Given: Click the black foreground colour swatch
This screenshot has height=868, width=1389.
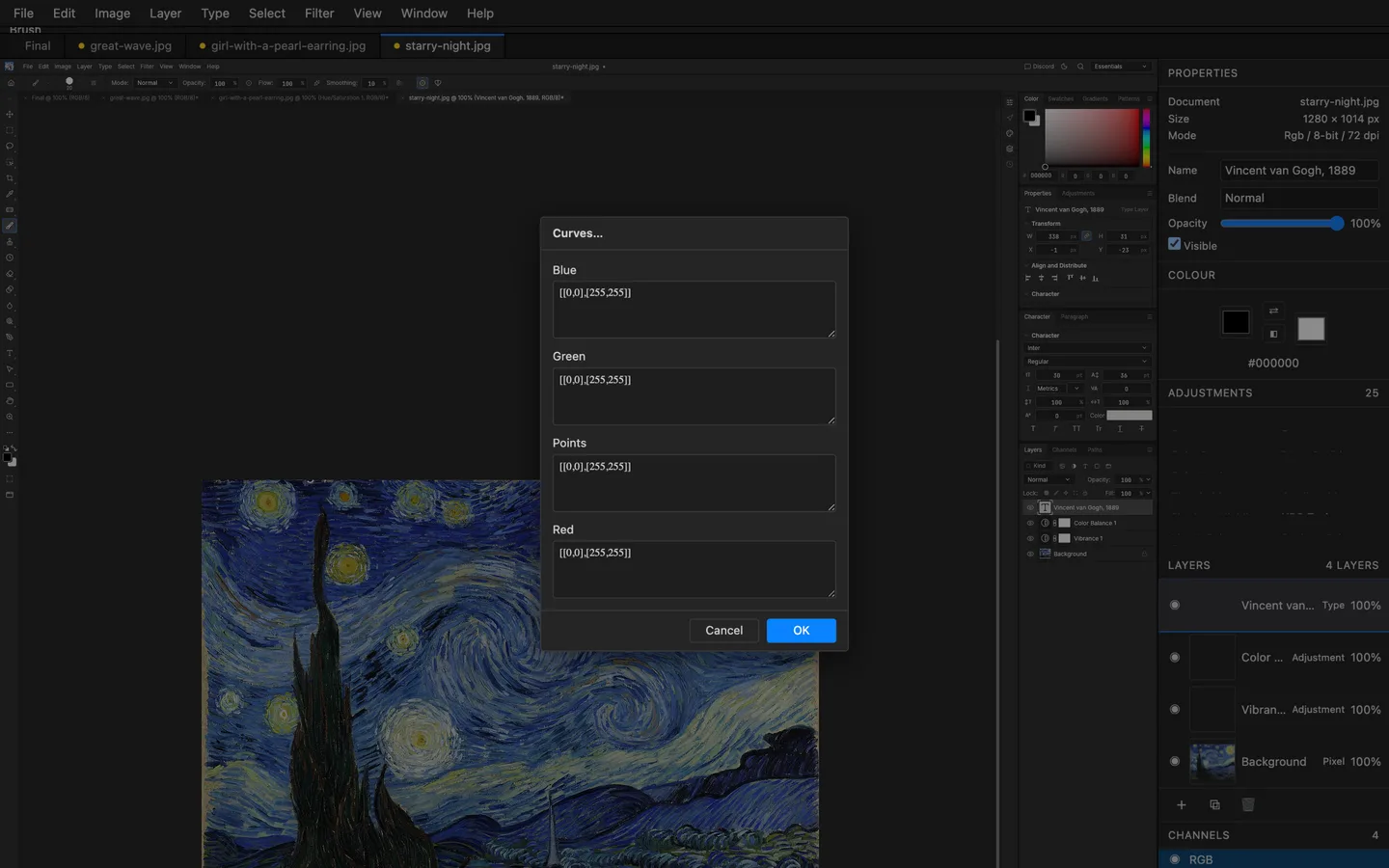Looking at the screenshot, I should click(x=1236, y=322).
